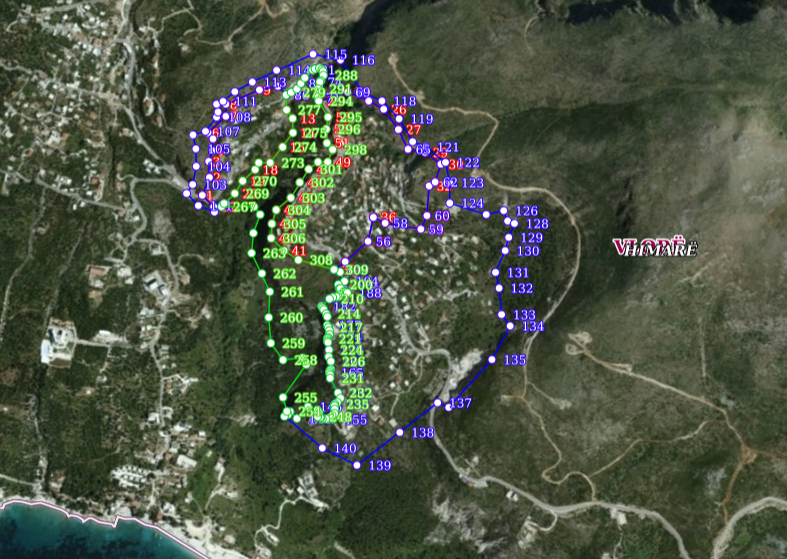Click the green vertex point labeled 263
This screenshot has width=787, height=559.
point(252,253)
